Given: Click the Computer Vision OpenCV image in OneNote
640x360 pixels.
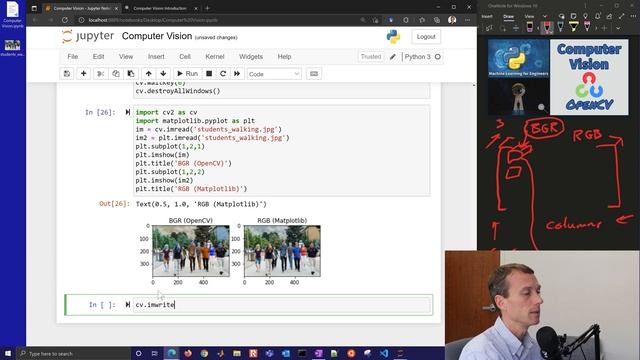Looking at the screenshot, I should [589, 77].
